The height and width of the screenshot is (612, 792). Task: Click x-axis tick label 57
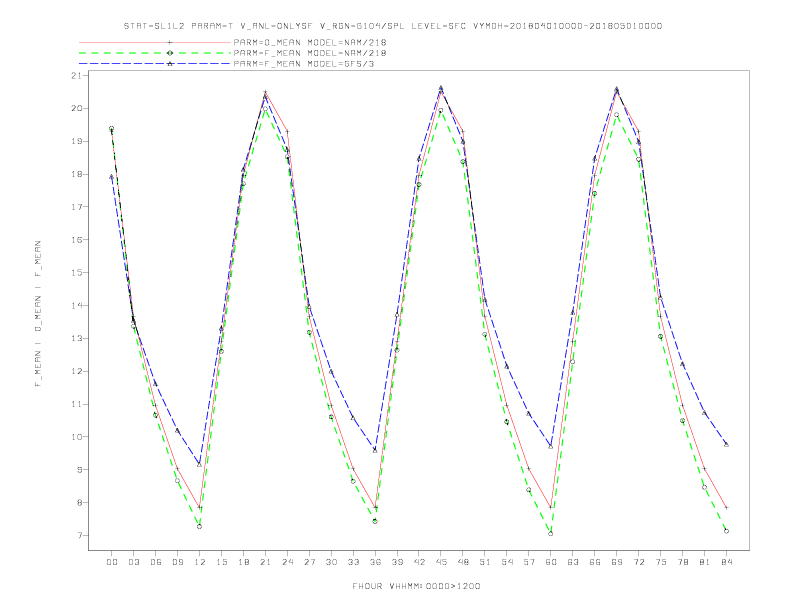tap(529, 562)
